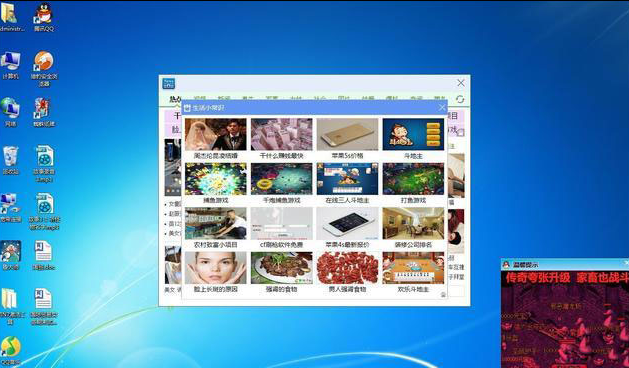The image size is (629, 368).
Task: Click the bride and groom wedding thumbnail
Action: (216, 134)
